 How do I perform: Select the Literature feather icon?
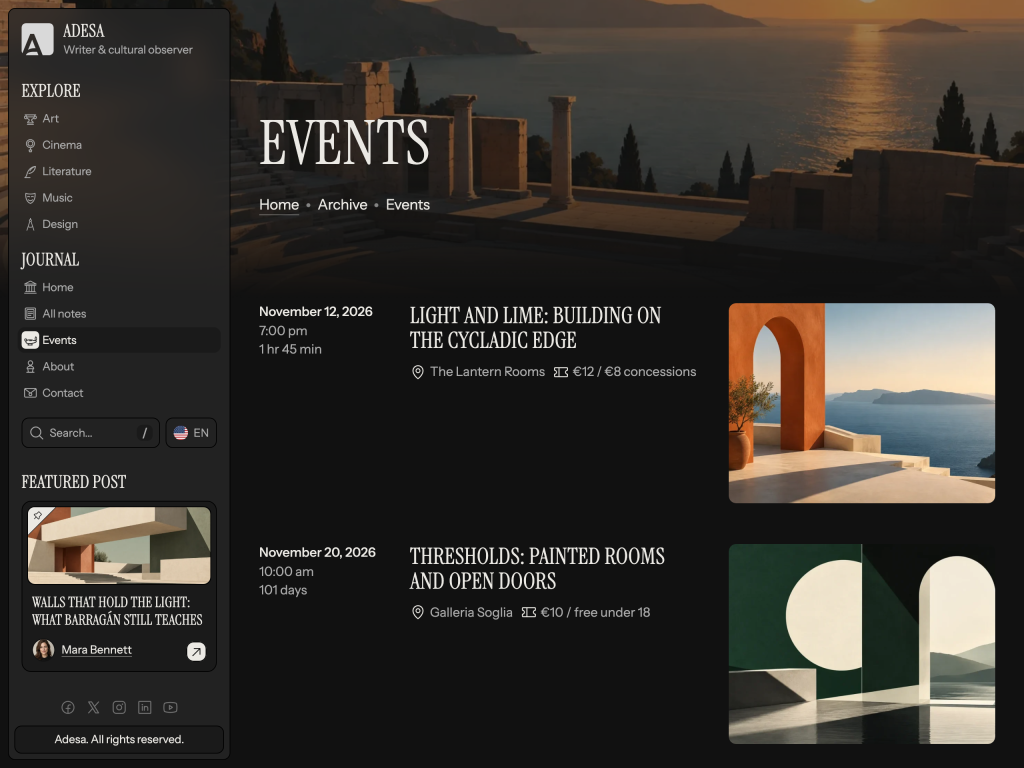point(30,172)
